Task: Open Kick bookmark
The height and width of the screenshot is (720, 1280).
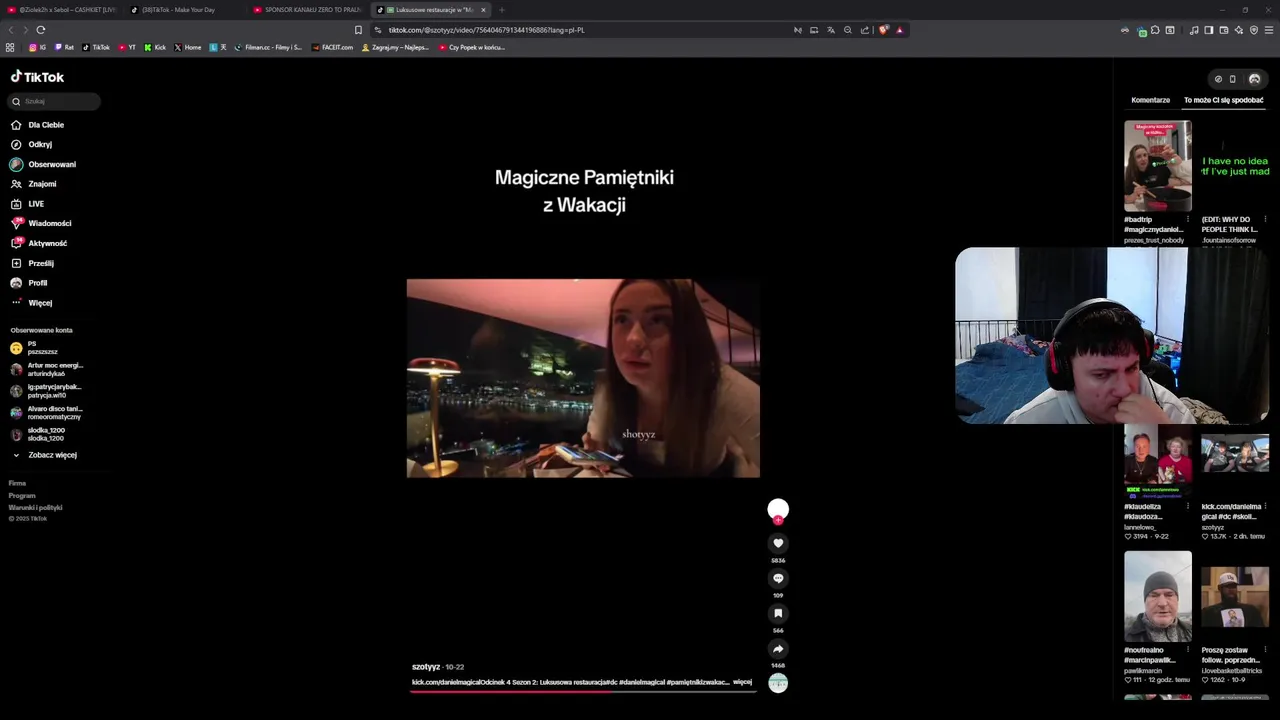Action: pyautogui.click(x=155, y=47)
